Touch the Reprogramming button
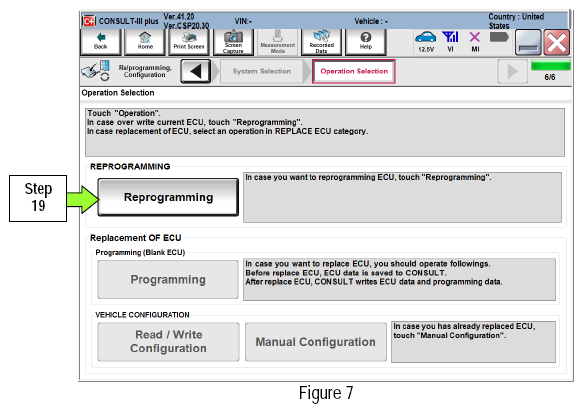This screenshot has width=583, height=413. pyautogui.click(x=168, y=197)
